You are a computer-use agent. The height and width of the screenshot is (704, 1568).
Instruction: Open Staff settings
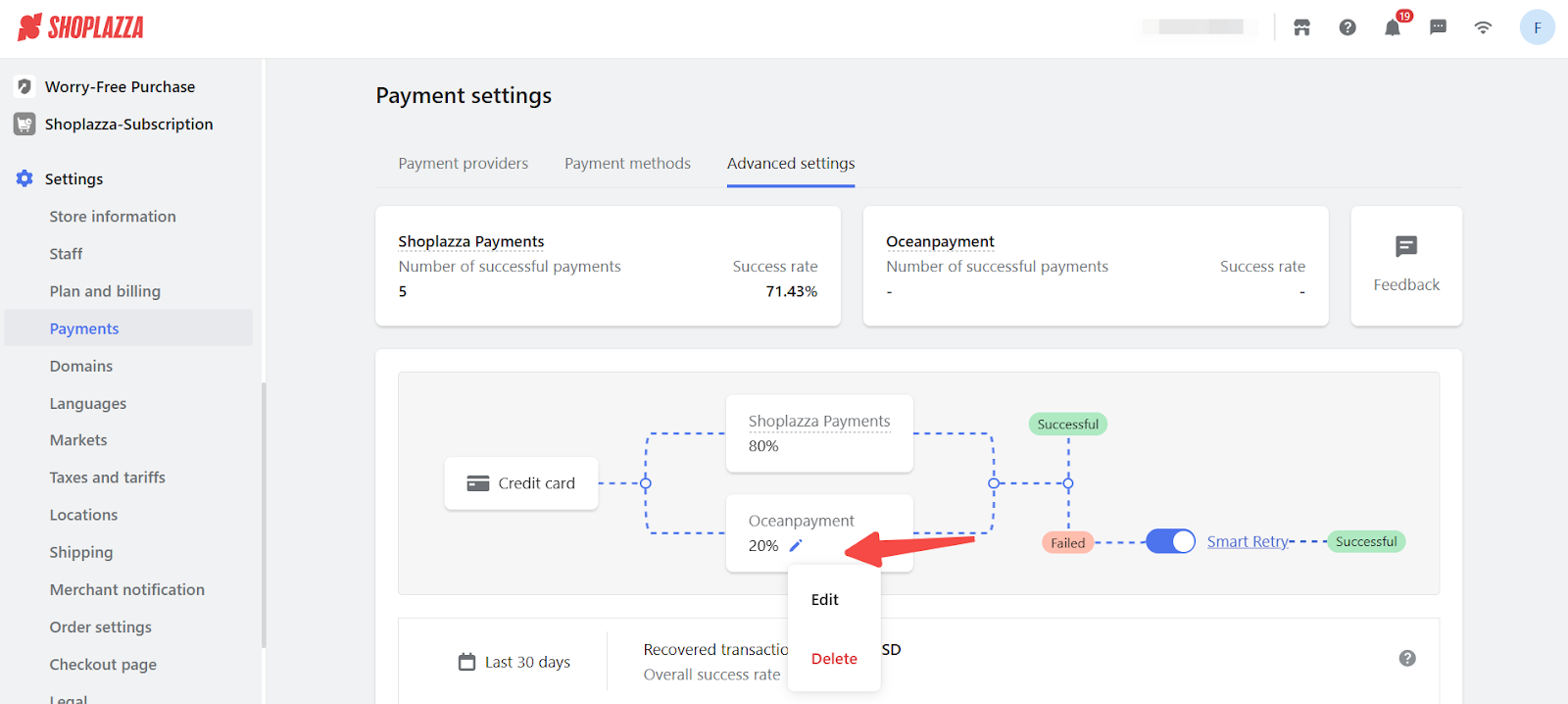66,254
